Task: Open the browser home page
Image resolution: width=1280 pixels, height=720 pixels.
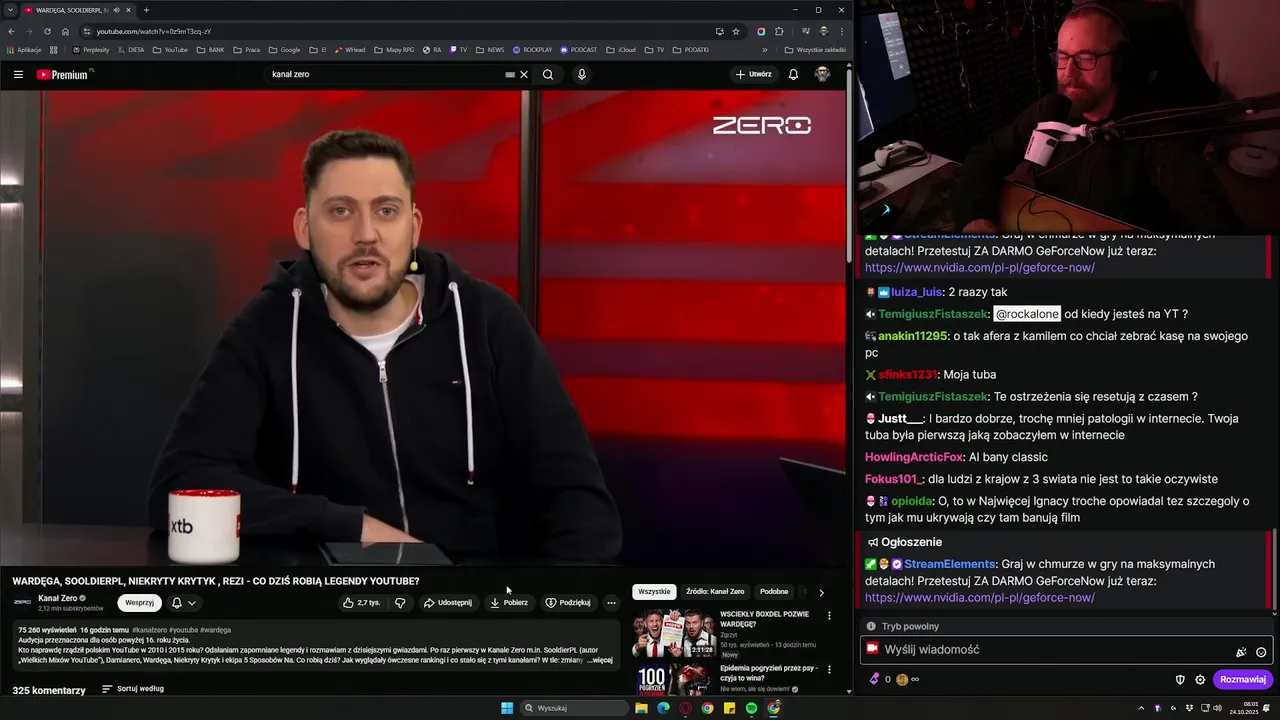Action: click(65, 31)
